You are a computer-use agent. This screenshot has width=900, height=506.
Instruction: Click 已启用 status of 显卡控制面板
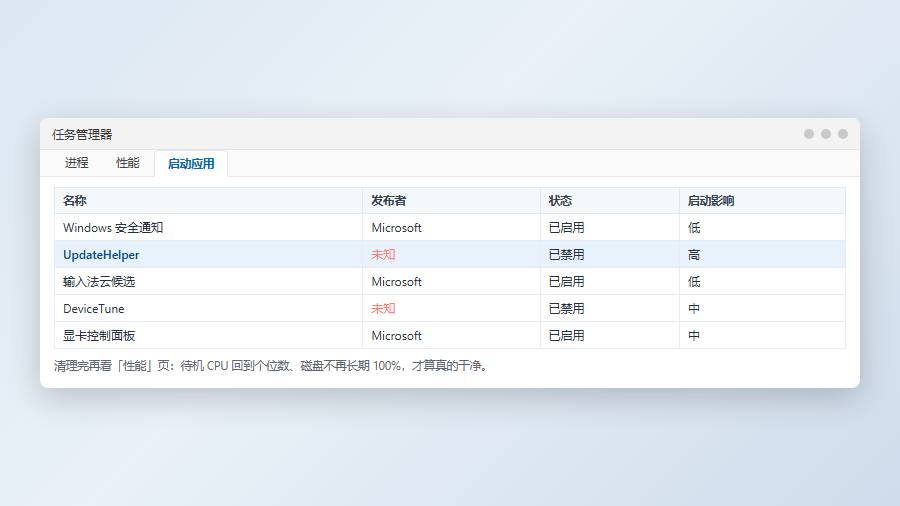[x=567, y=336]
